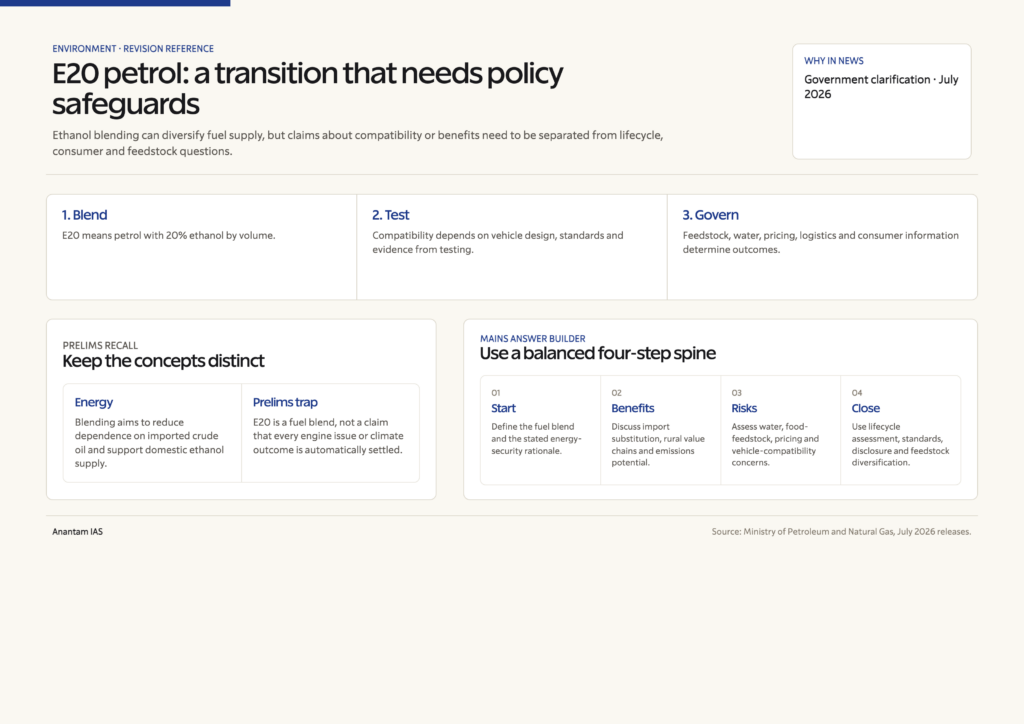
Task: Select the Environment · Revision Reference label
Action: (133, 49)
